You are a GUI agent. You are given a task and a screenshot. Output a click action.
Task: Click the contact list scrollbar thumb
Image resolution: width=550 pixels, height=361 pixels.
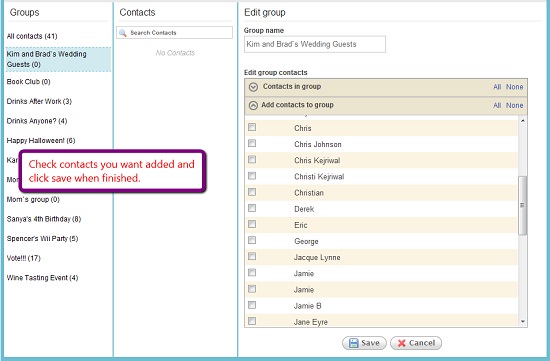pos(523,205)
